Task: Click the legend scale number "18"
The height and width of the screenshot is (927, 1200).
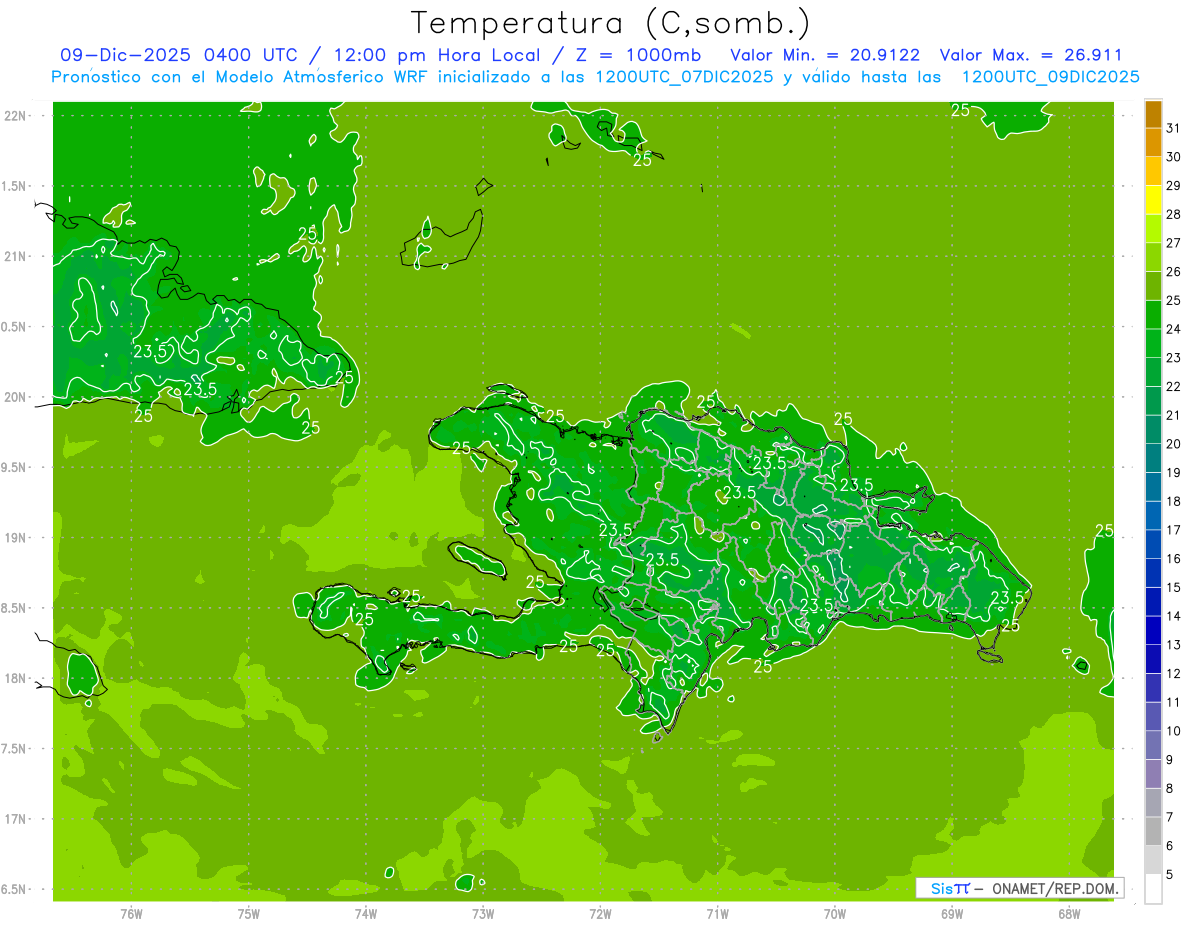Action: tap(1174, 501)
